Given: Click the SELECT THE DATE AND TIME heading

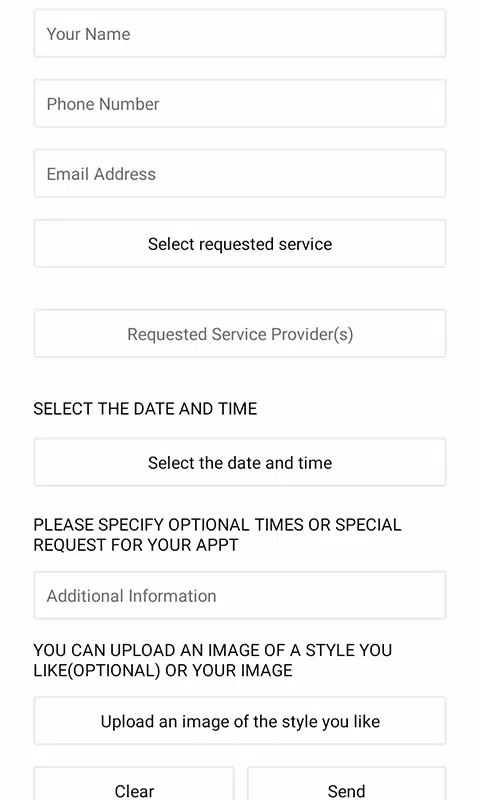Looking at the screenshot, I should click(145, 409).
